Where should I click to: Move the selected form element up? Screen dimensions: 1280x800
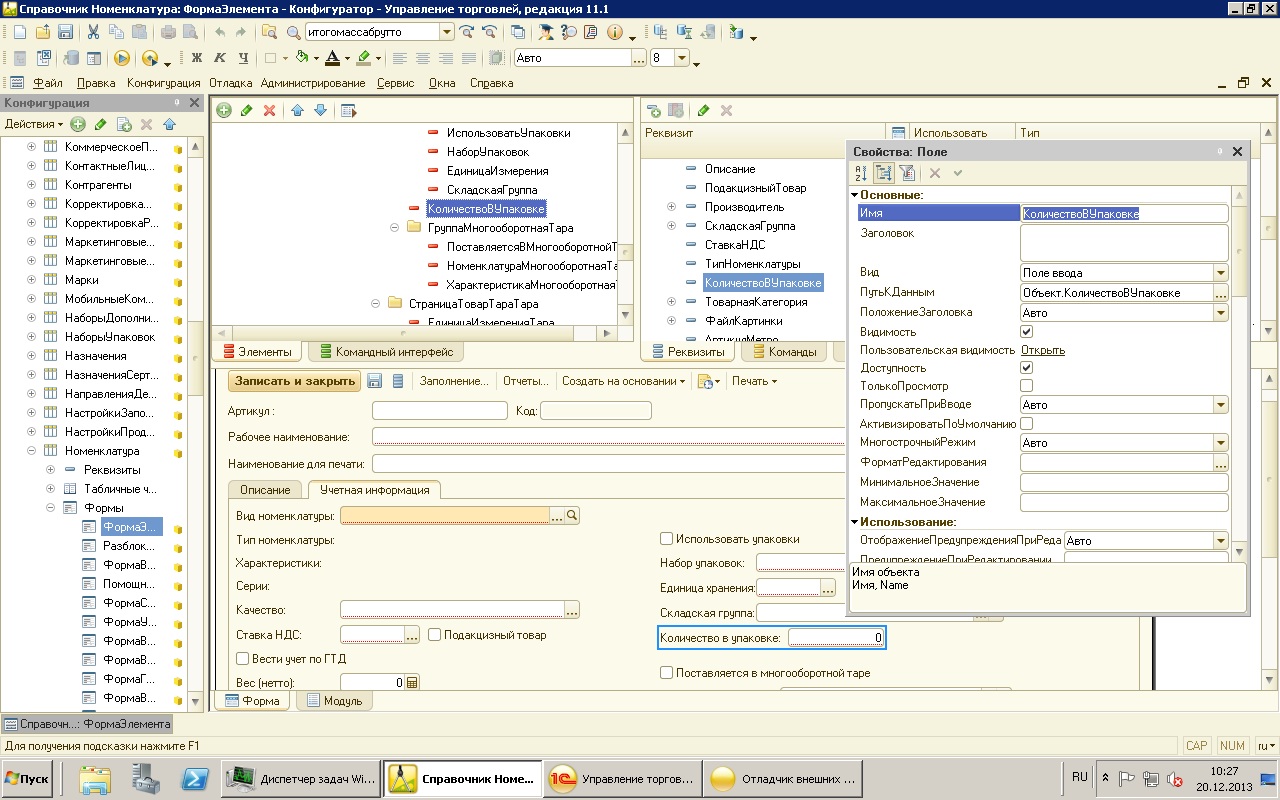coord(297,110)
